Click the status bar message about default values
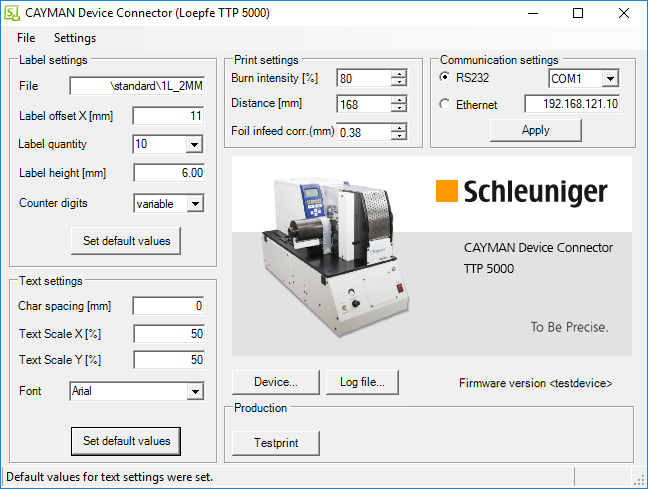Image resolution: width=648 pixels, height=489 pixels. click(110, 477)
